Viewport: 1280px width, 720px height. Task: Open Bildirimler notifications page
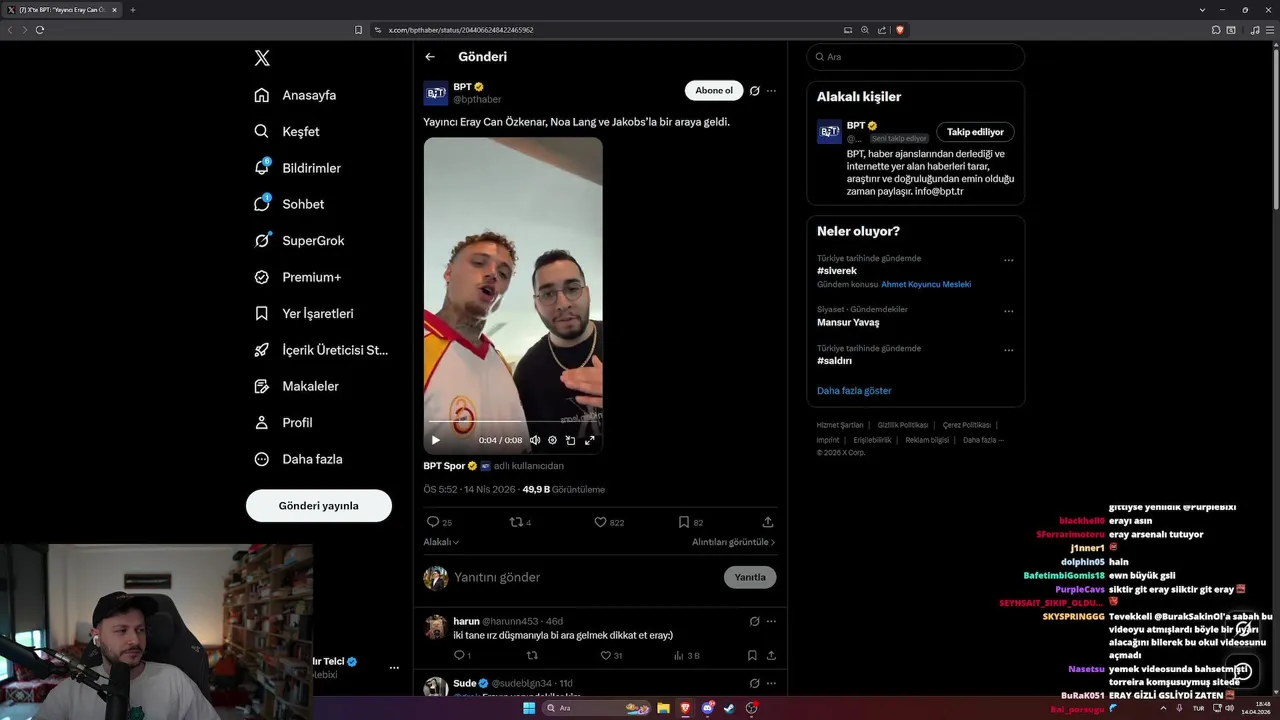click(297, 168)
